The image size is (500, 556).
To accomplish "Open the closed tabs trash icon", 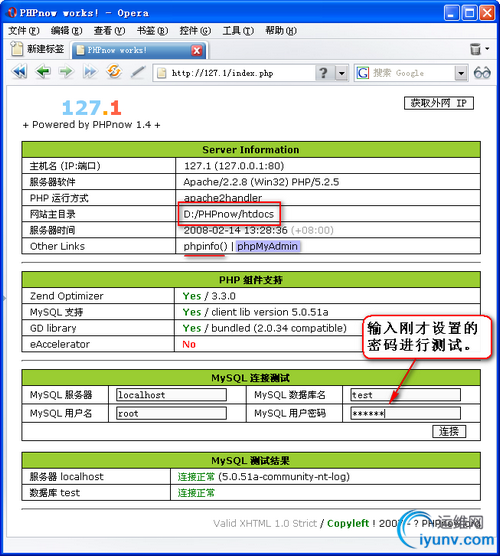I will coord(475,49).
